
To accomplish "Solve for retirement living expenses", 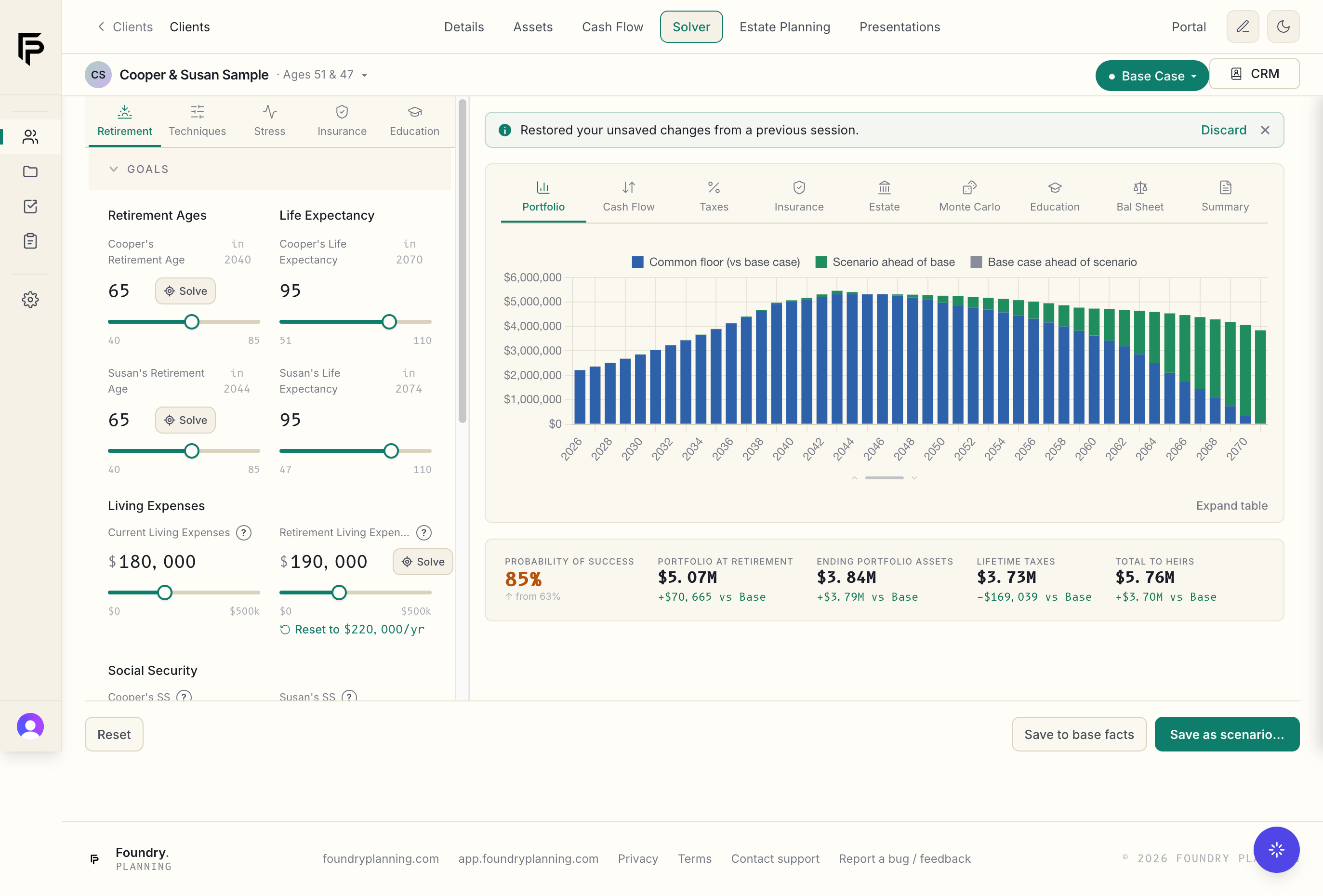I will point(423,562).
